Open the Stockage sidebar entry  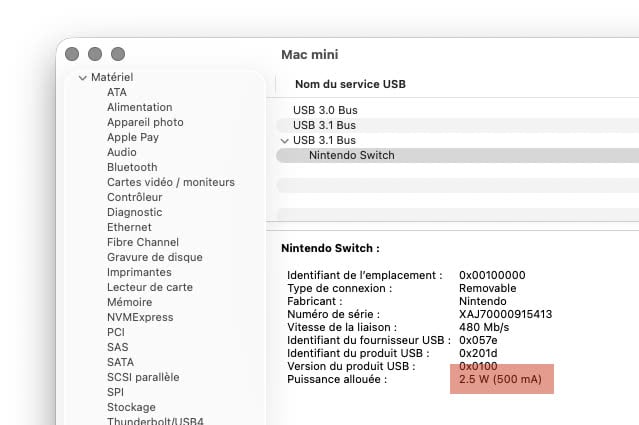(131, 407)
